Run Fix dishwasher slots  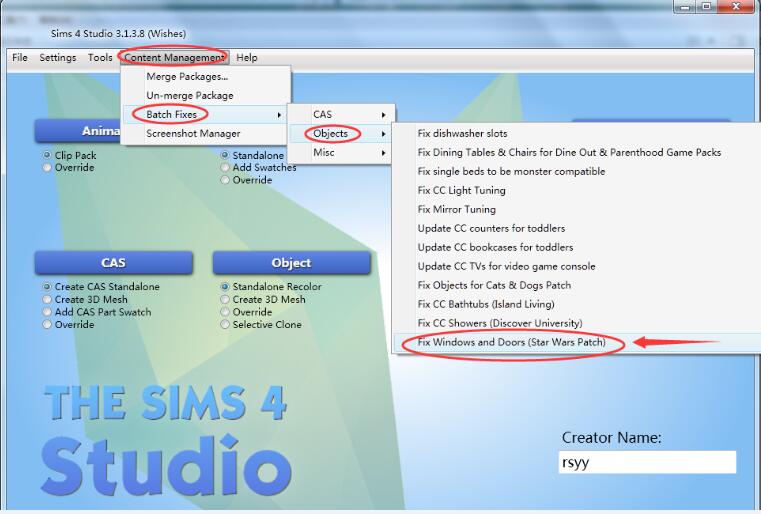click(x=577, y=133)
